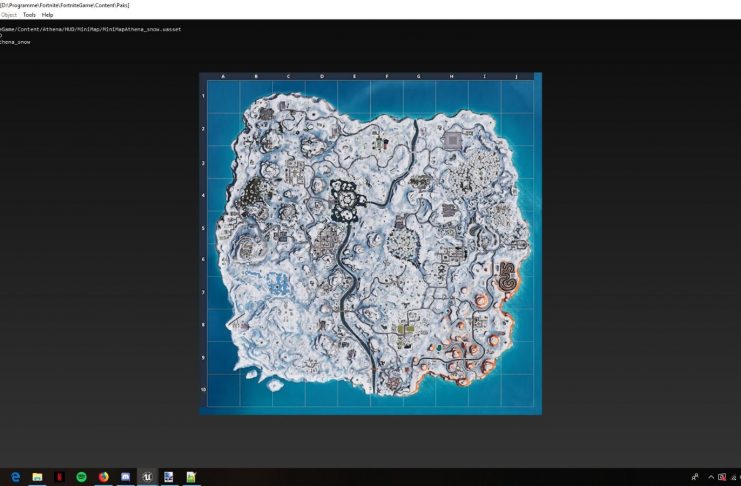The height and width of the screenshot is (486, 741).
Task: Click the snow minimap texture preview
Action: [370, 243]
